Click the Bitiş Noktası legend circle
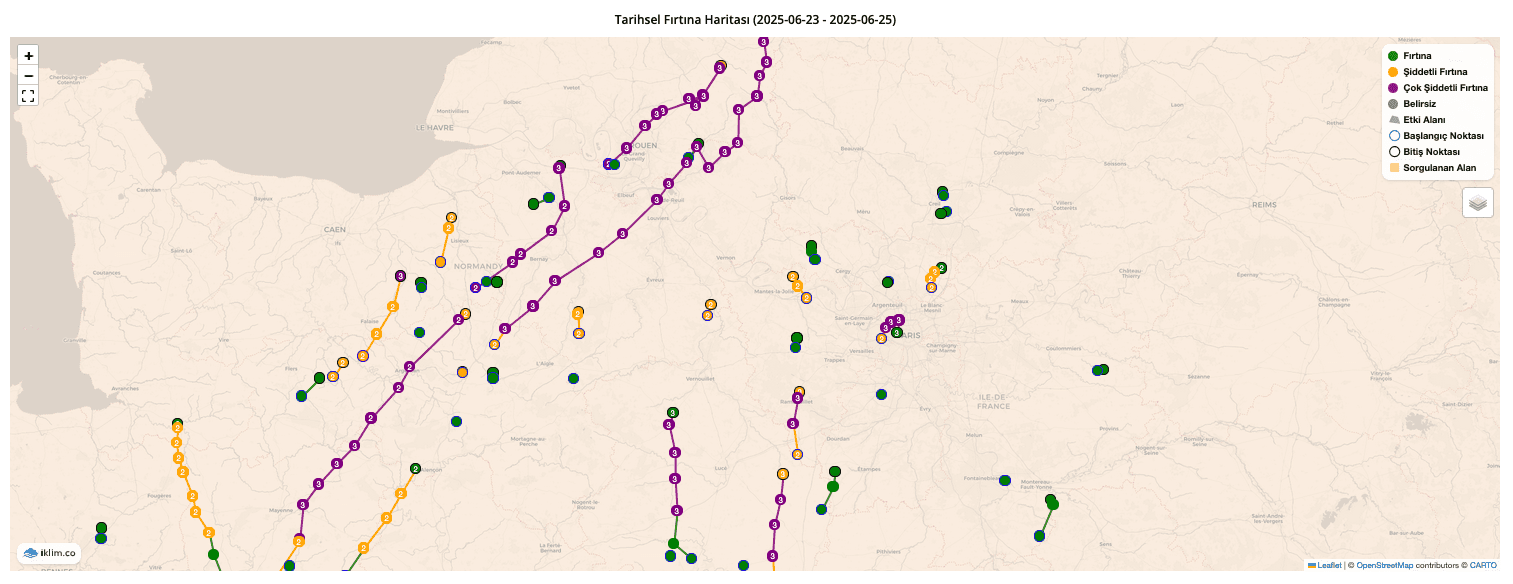The height and width of the screenshot is (584, 1513). click(x=1393, y=152)
